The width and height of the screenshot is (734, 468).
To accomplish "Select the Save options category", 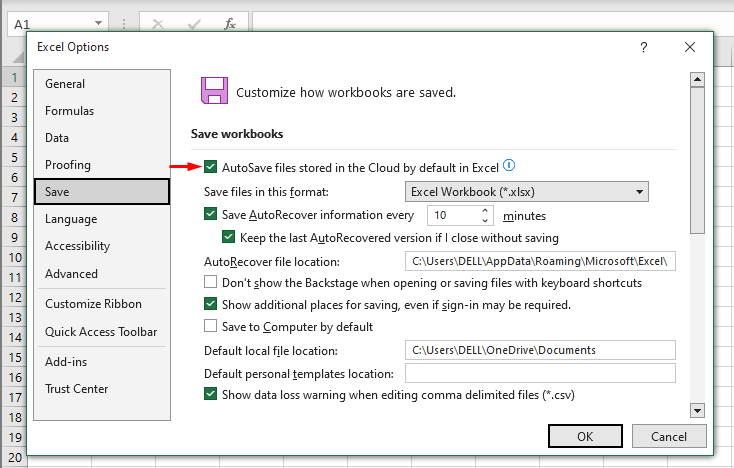I will point(102,192).
